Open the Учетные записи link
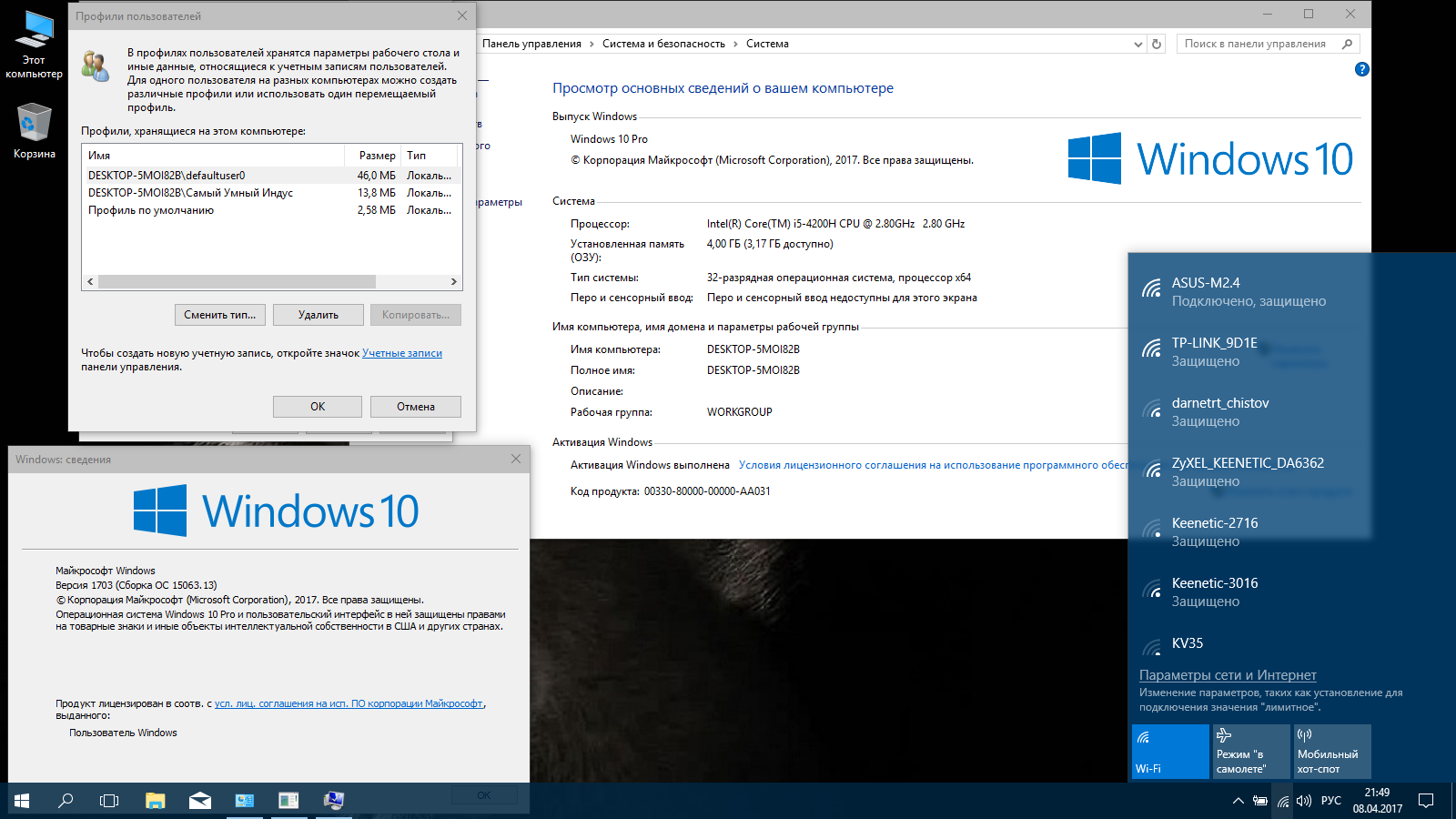Image resolution: width=1456 pixels, height=819 pixels. click(x=402, y=353)
